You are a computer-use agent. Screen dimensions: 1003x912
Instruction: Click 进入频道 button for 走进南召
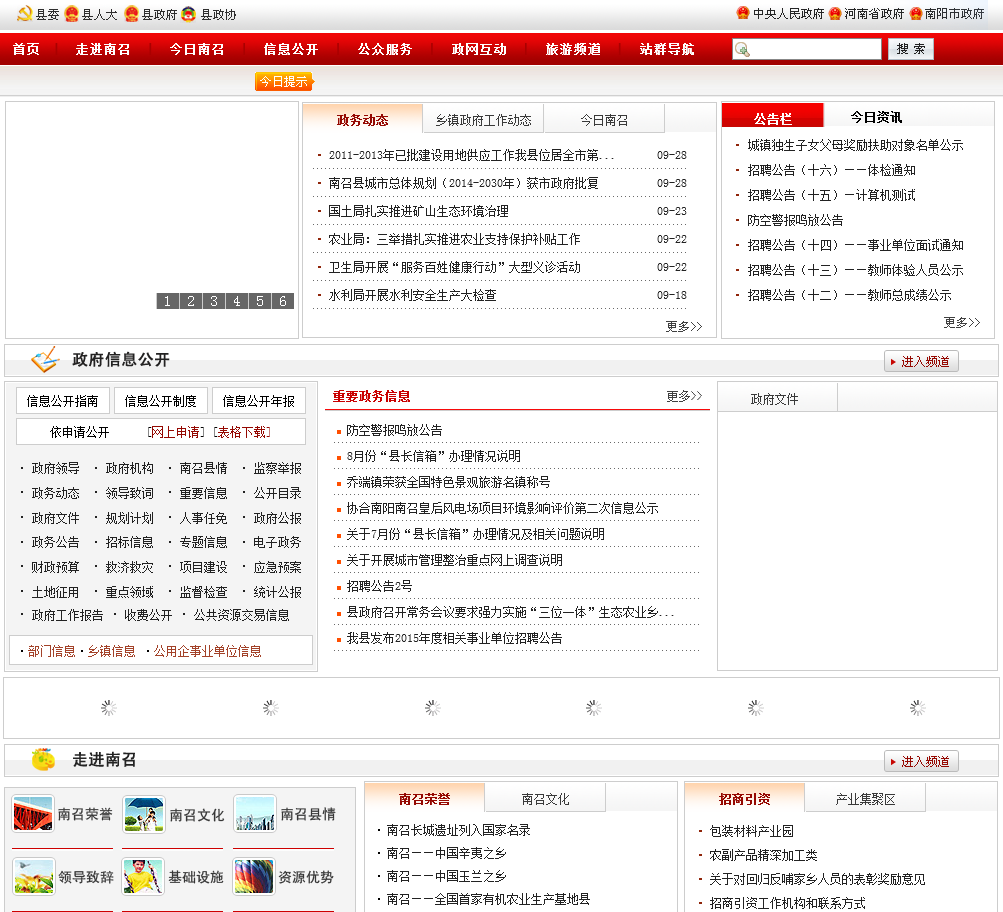921,761
